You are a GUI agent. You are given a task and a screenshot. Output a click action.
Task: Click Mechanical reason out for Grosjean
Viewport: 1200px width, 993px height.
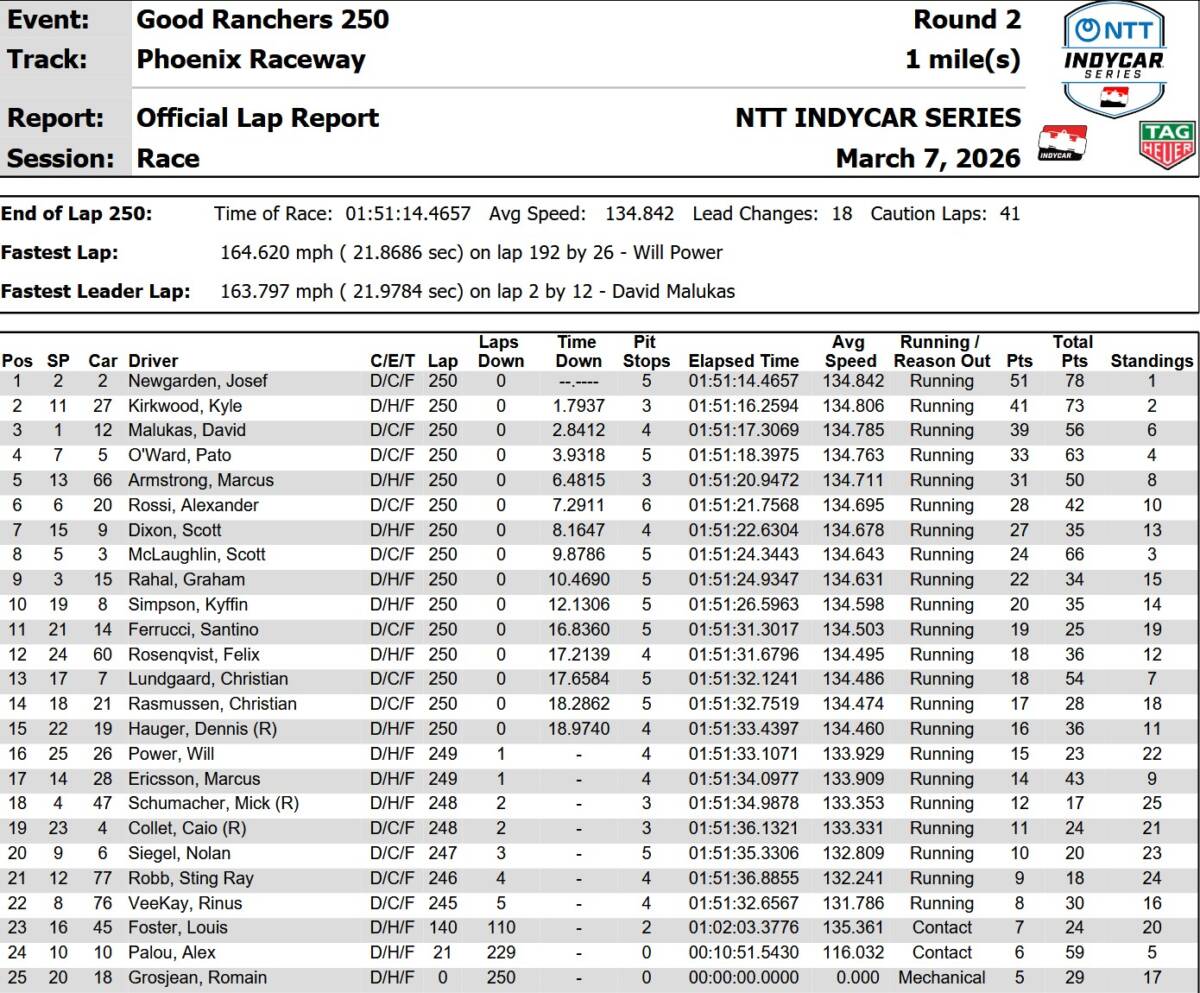coord(941,978)
